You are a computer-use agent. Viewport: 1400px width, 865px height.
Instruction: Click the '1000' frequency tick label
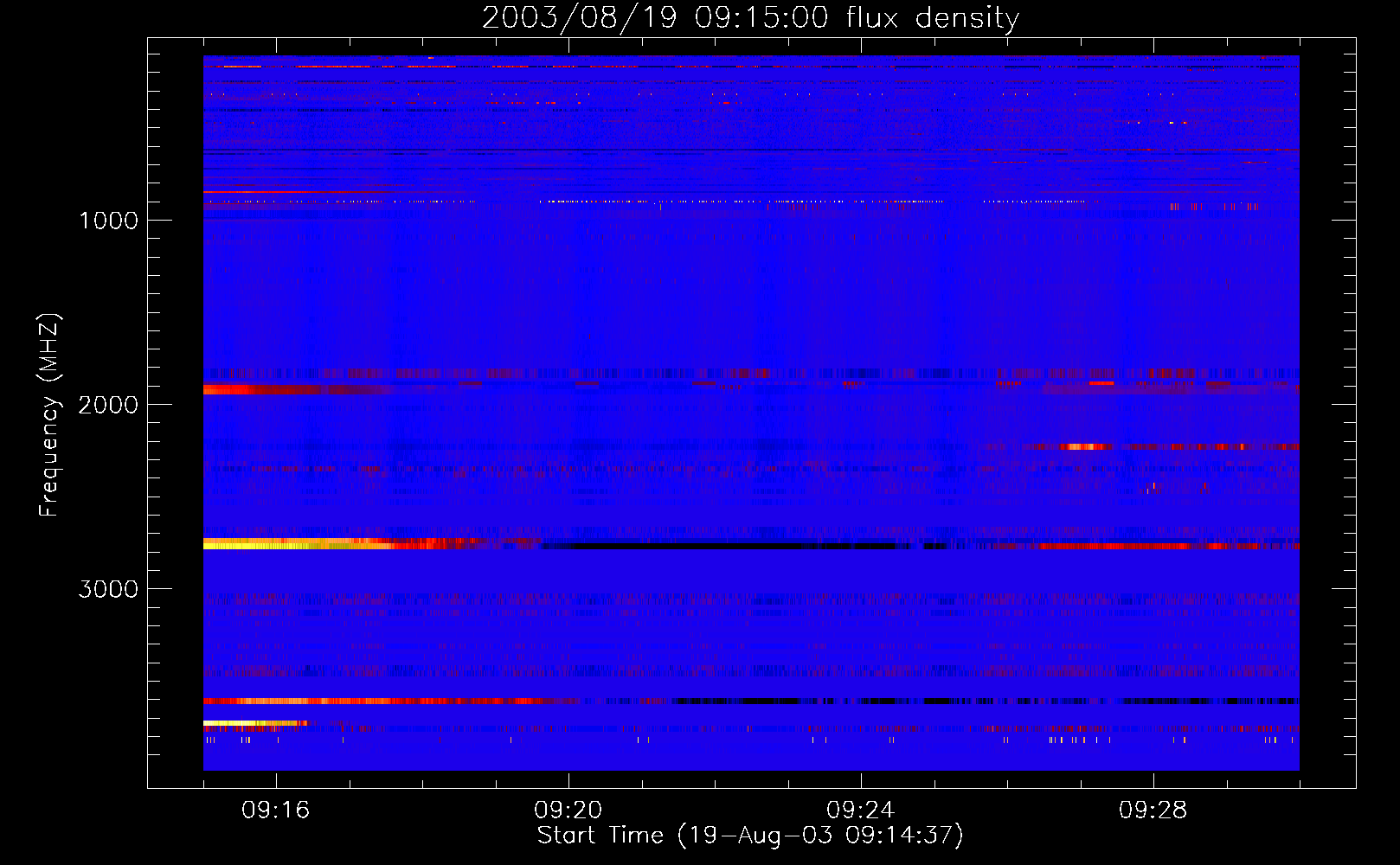tap(108, 221)
